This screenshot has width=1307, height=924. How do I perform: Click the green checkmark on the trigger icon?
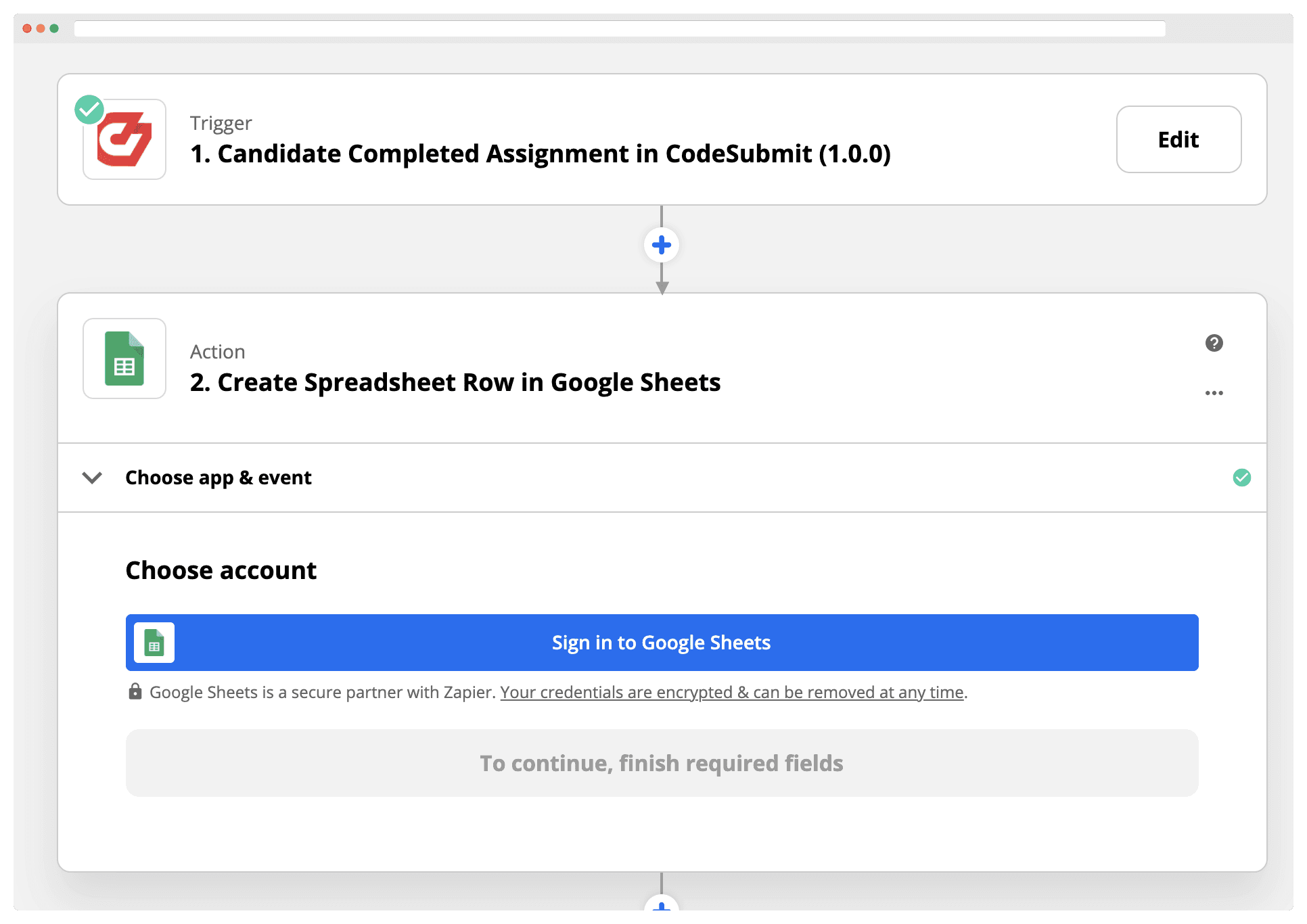[89, 110]
